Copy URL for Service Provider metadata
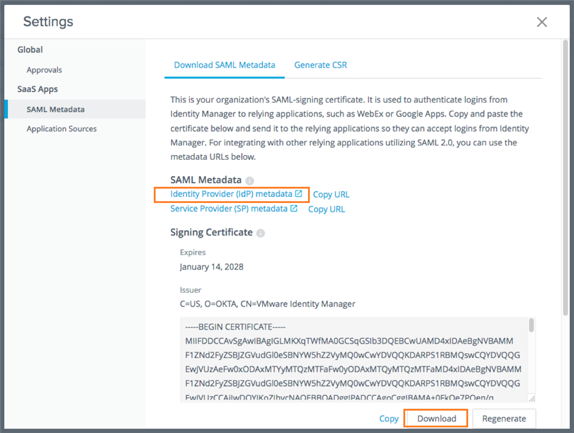 click(326, 209)
